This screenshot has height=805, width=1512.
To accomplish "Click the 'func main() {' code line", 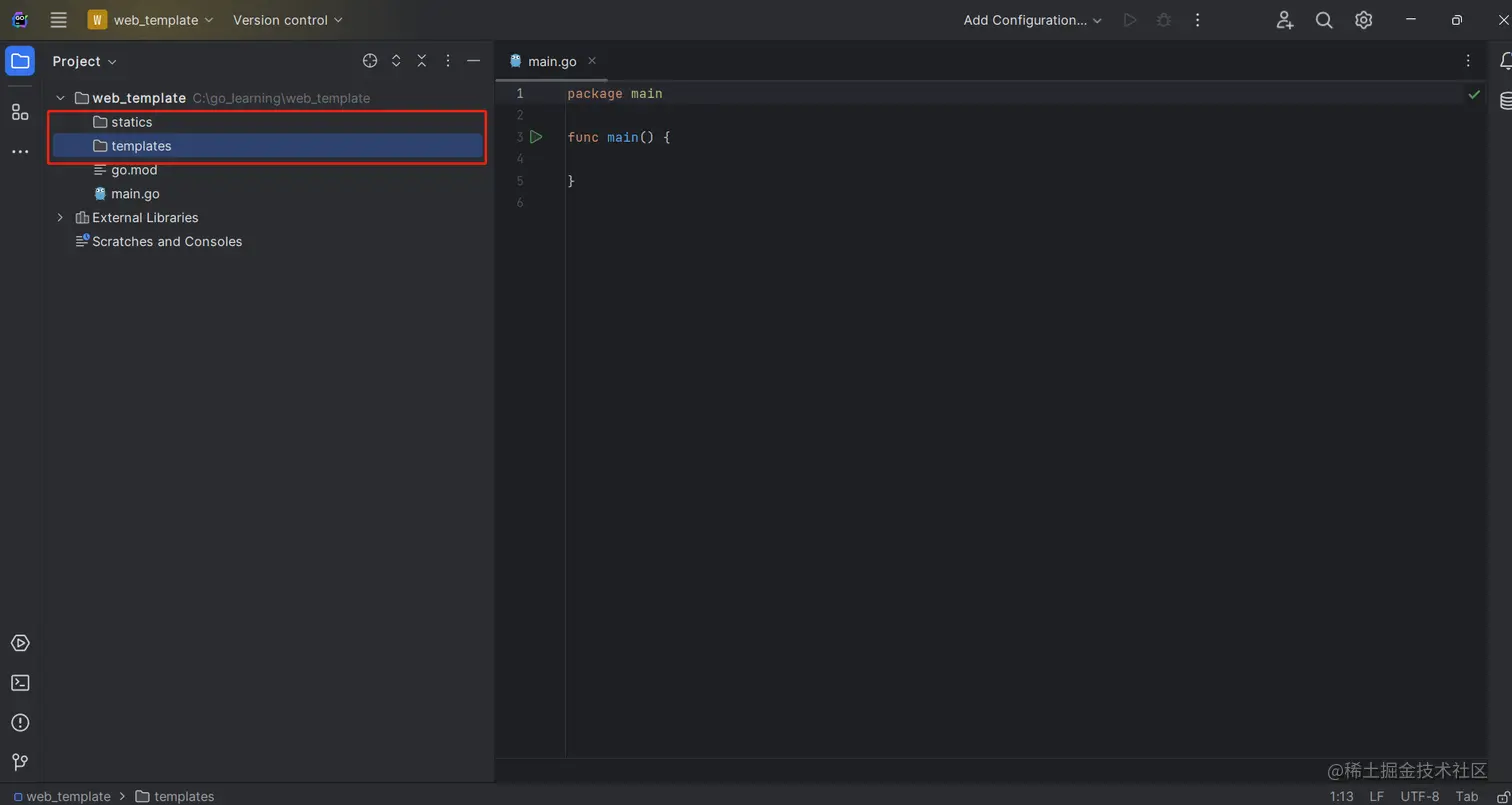I will pos(619,137).
